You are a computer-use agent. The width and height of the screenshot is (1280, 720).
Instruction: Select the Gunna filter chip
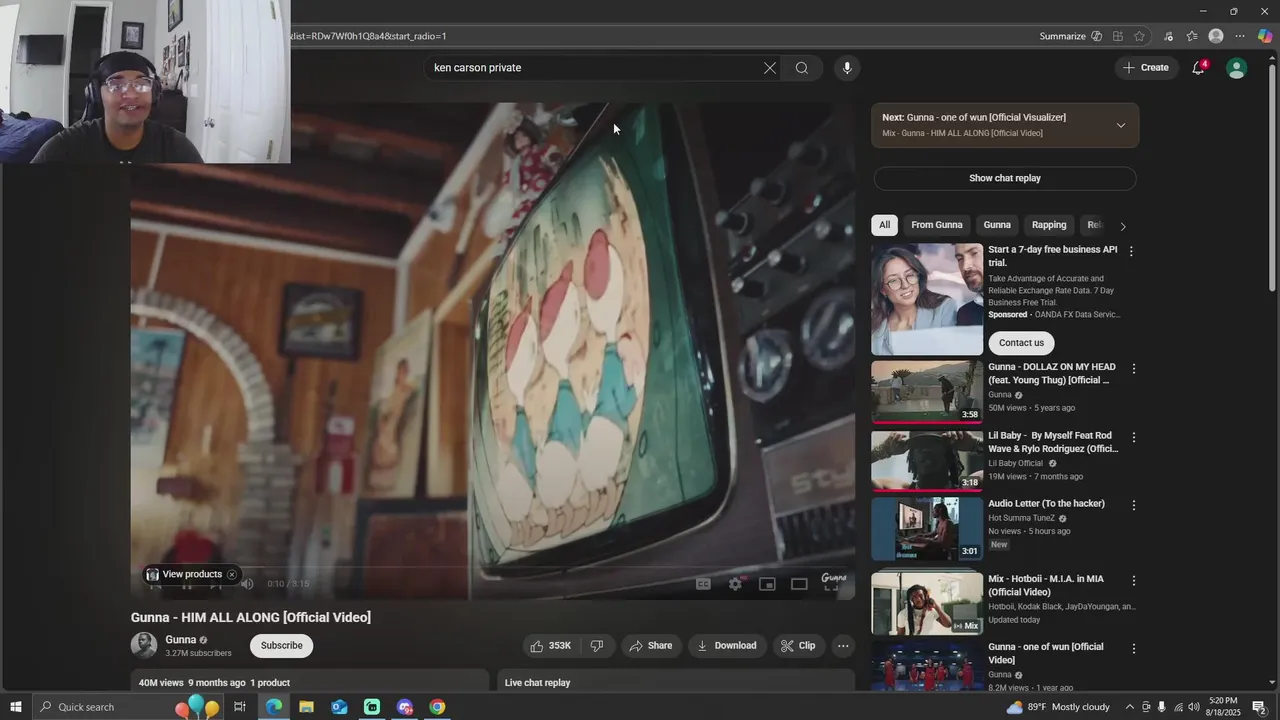pos(997,225)
